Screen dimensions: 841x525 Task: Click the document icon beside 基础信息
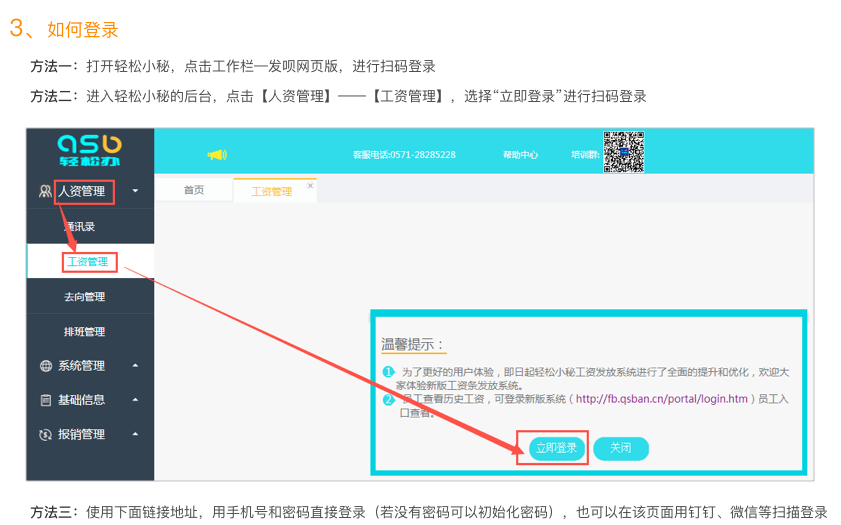46,400
